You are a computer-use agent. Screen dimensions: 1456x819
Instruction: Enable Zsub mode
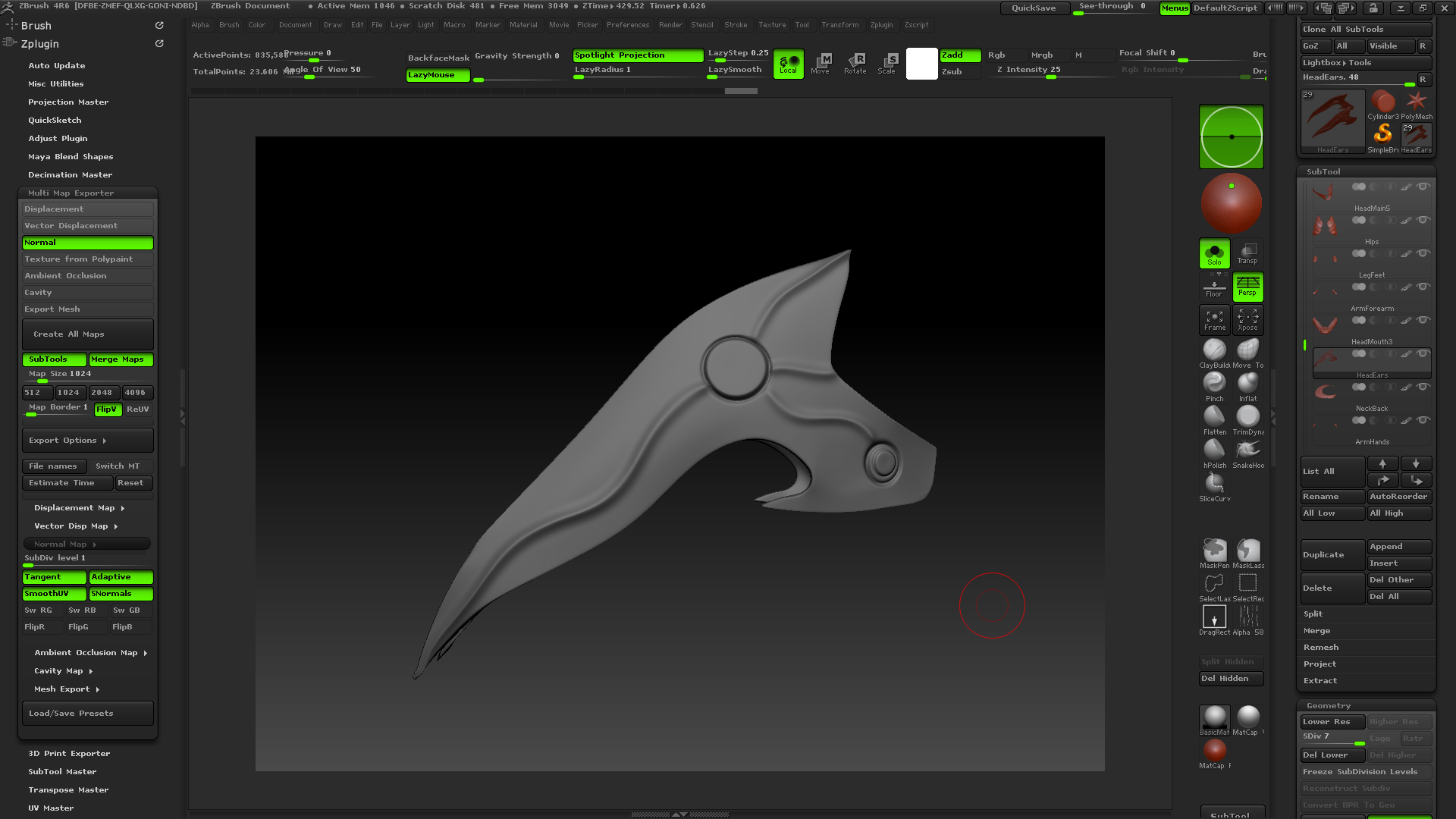point(960,72)
